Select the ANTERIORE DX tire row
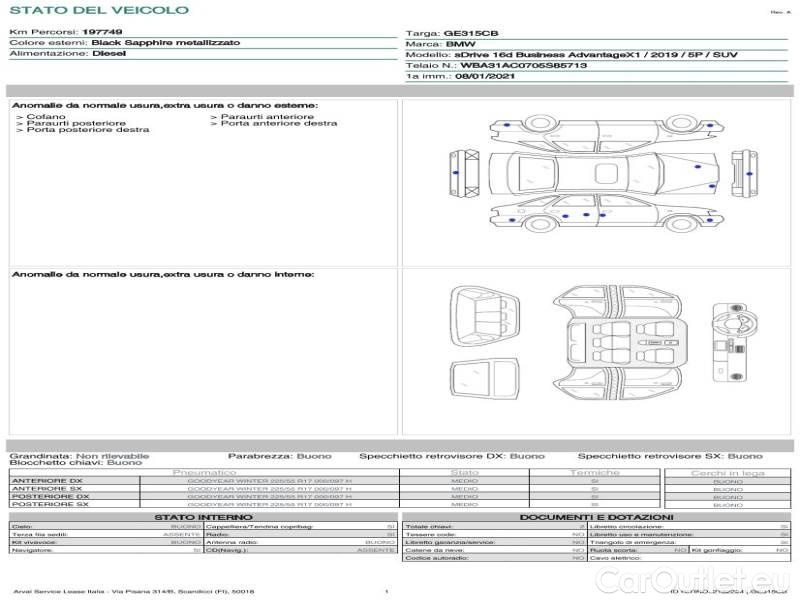This screenshot has width=800, height=600. click(x=200, y=481)
